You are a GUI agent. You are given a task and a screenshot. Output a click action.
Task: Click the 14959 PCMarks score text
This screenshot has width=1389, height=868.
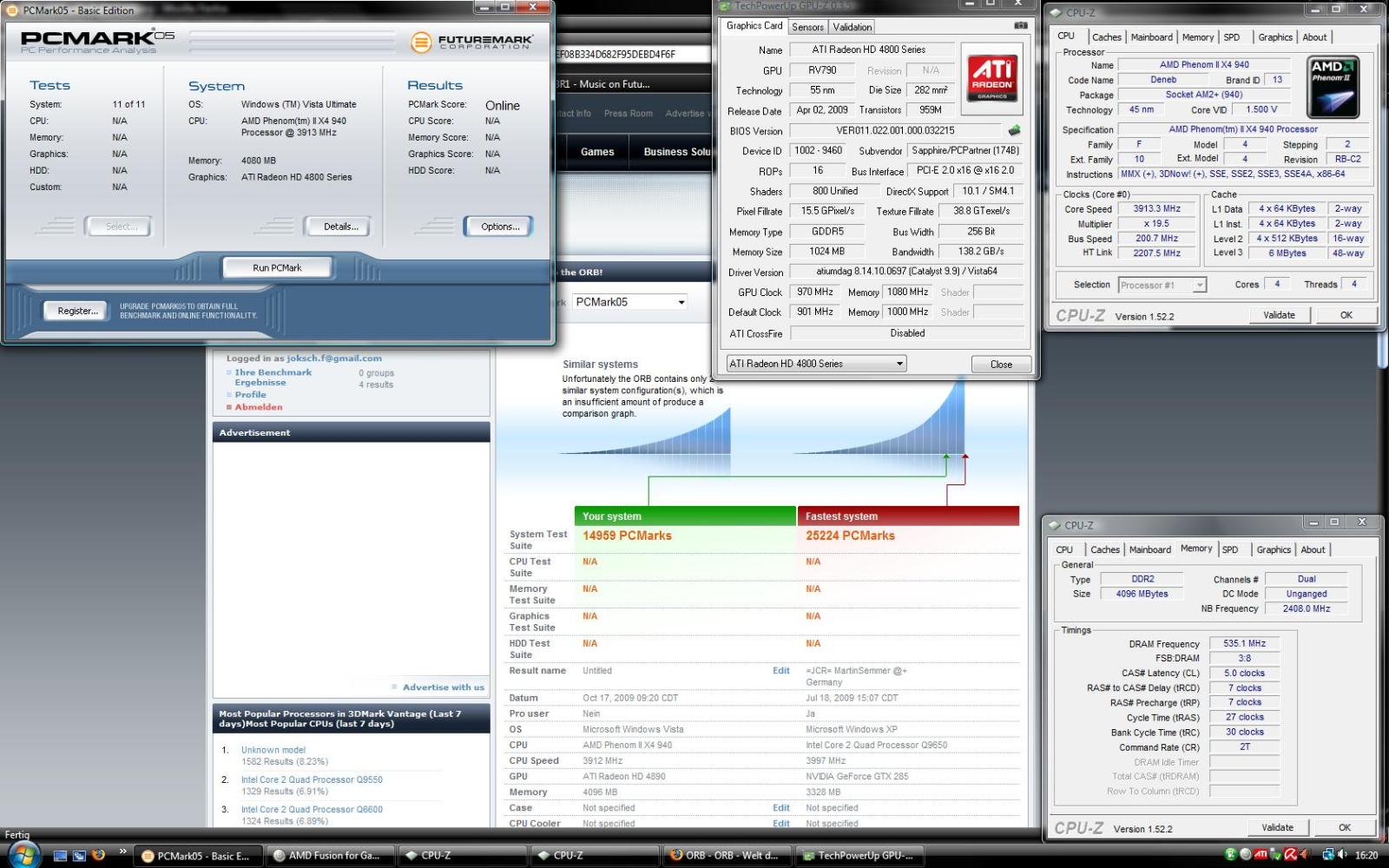[627, 536]
